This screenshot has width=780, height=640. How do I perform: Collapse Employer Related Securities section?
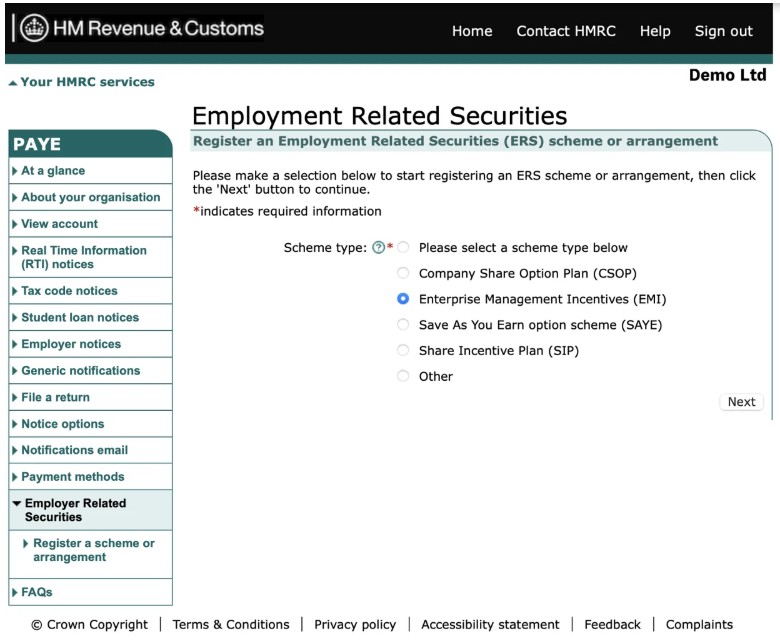(x=91, y=510)
